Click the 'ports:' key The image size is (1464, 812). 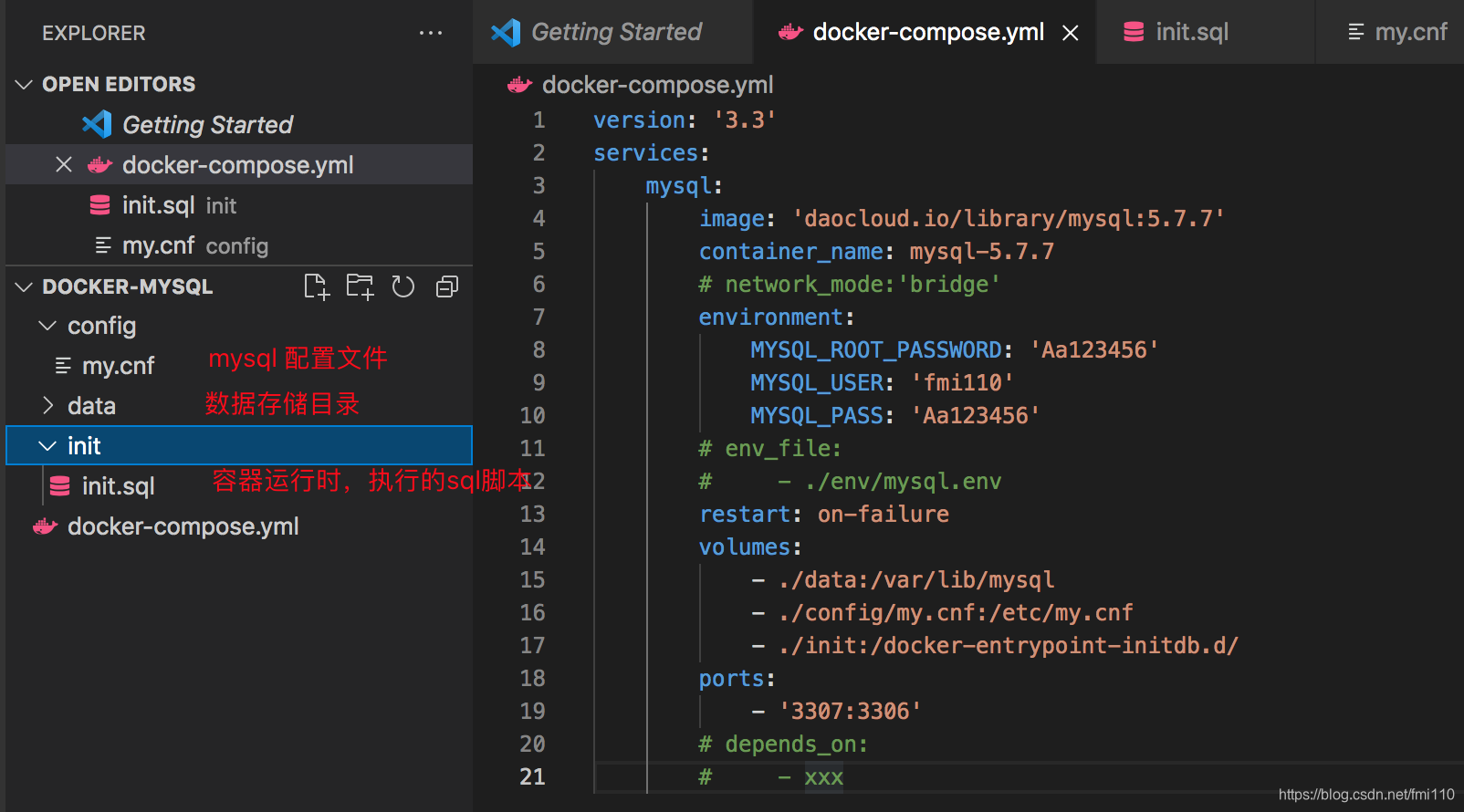(737, 679)
